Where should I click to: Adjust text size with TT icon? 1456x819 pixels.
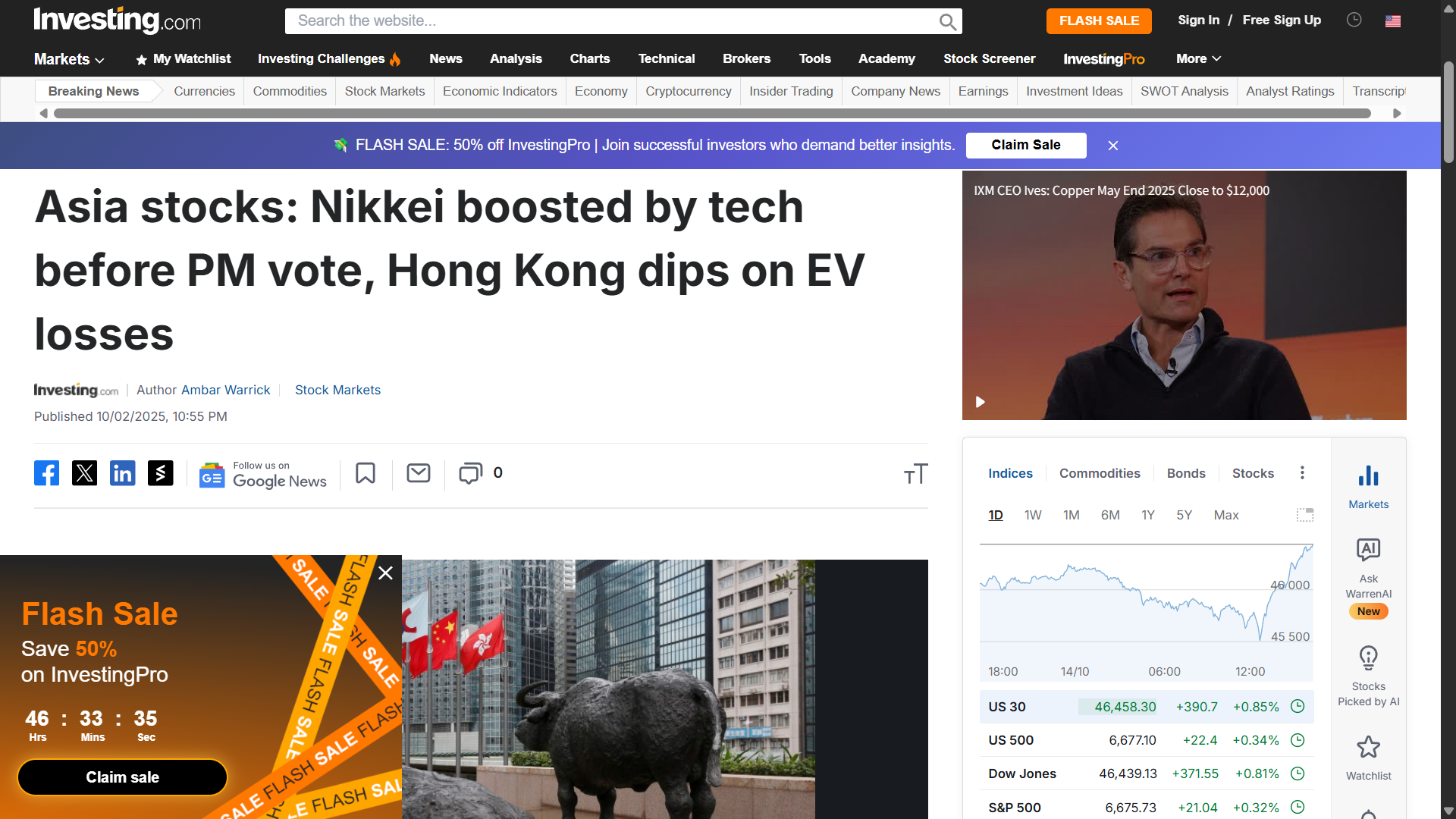916,474
